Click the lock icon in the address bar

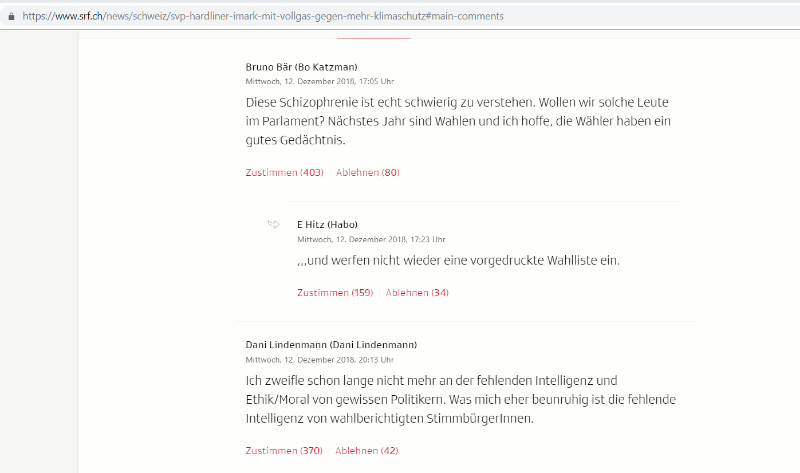[x=11, y=17]
